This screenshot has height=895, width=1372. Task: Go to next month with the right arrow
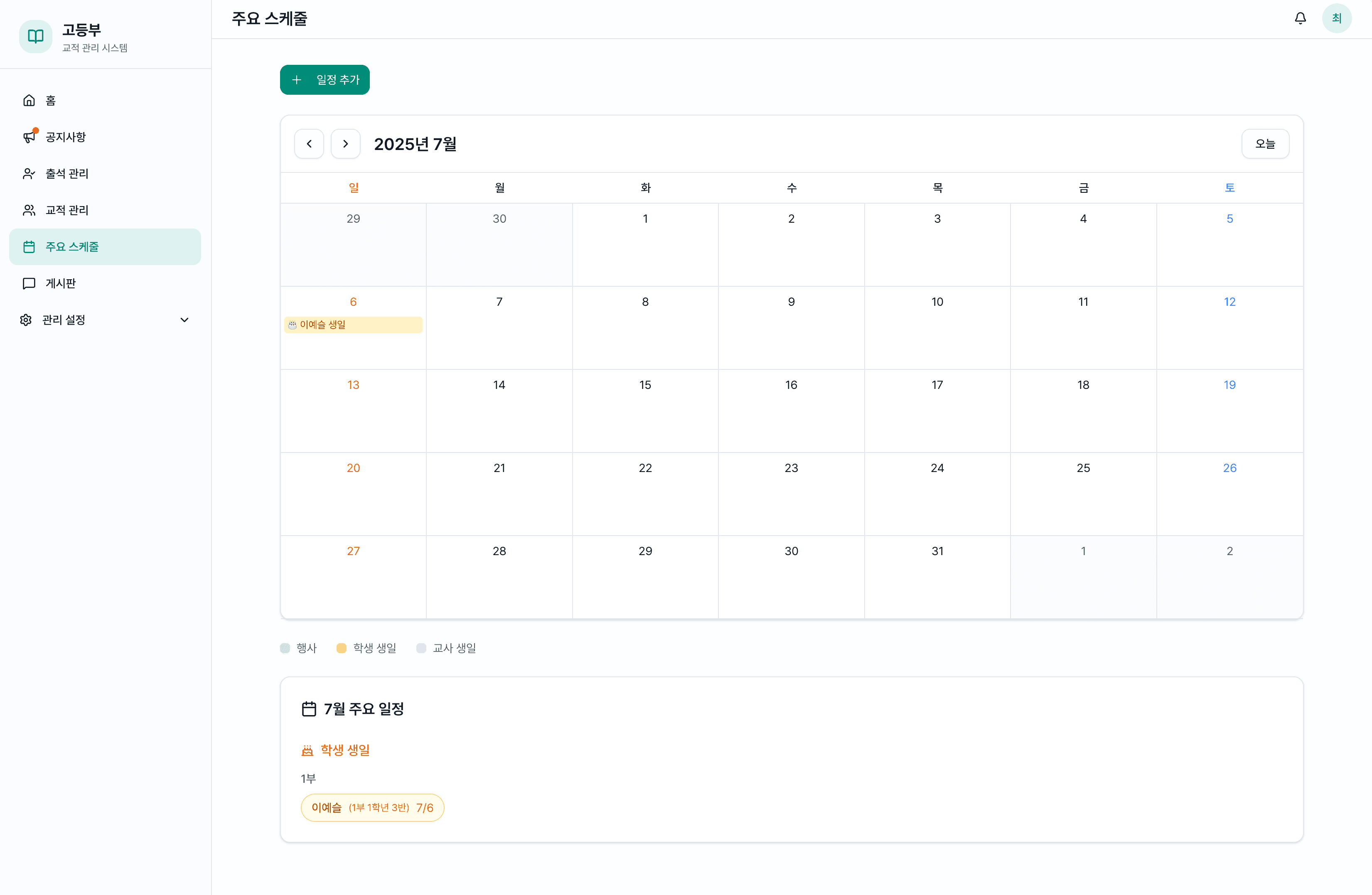[x=345, y=143]
